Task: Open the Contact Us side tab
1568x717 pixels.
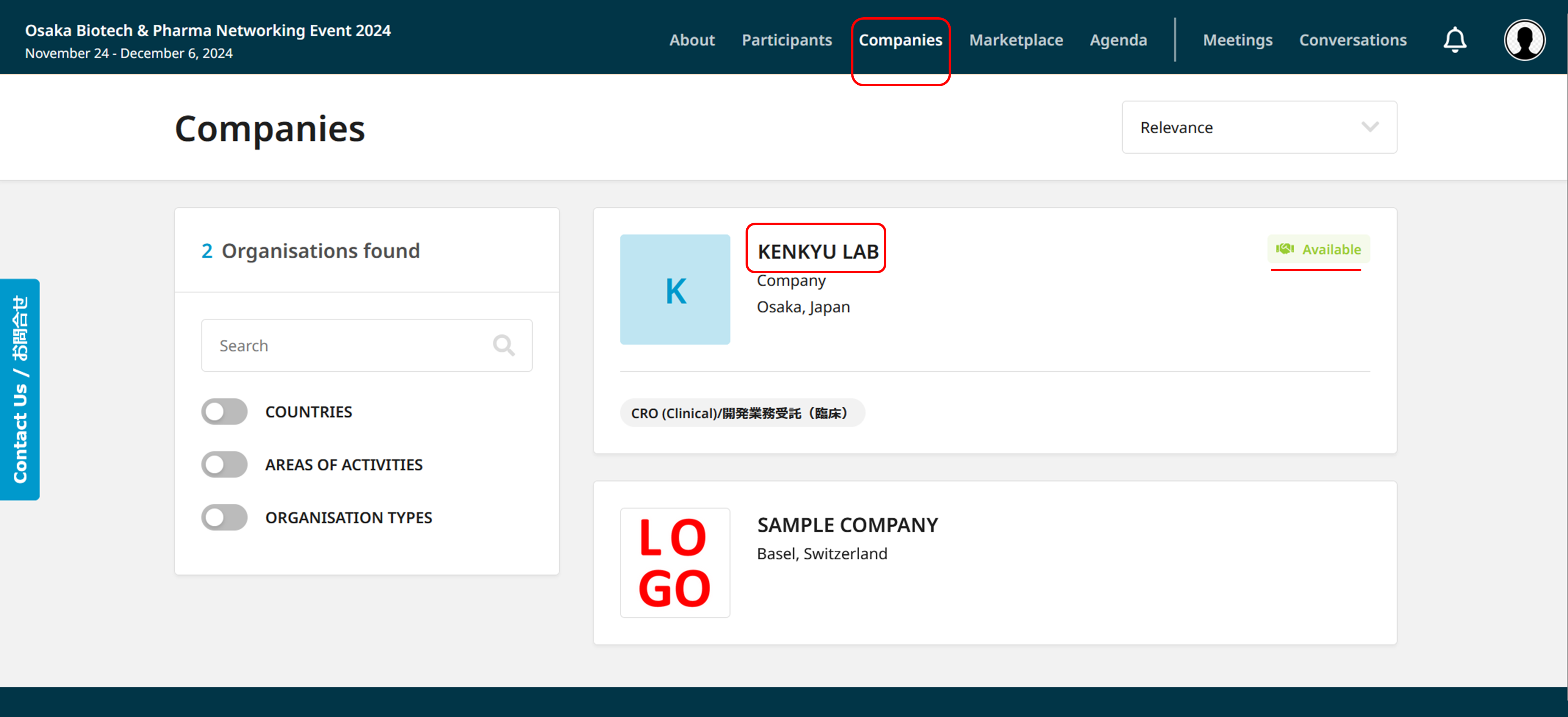Action: coord(20,390)
